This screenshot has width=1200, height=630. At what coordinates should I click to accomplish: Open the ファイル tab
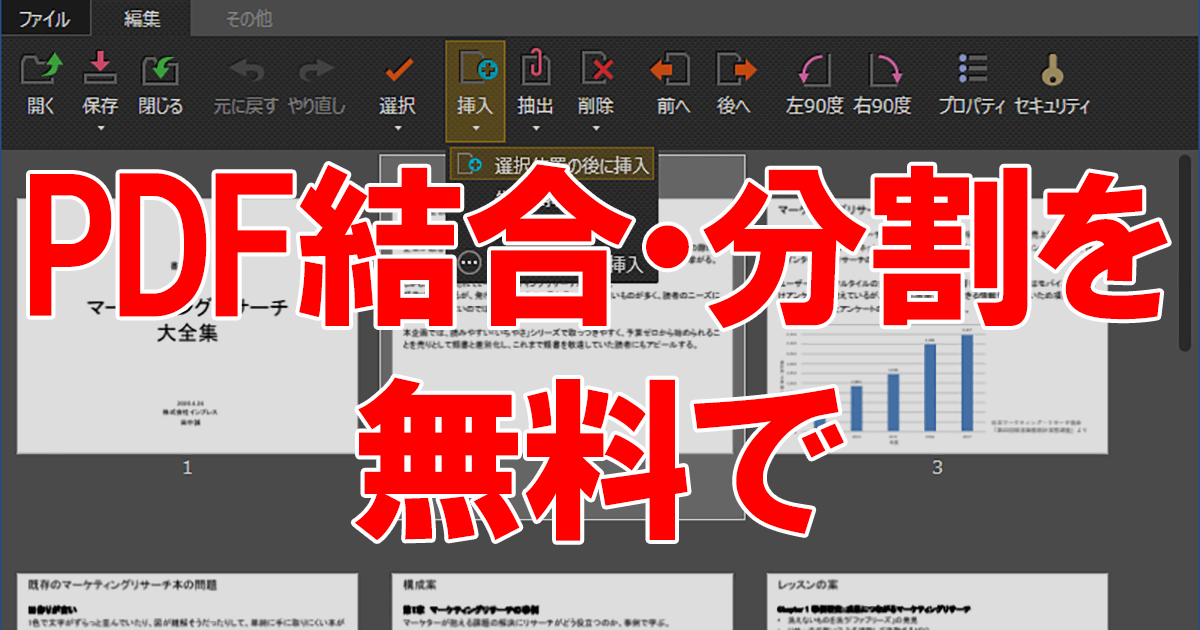pyautogui.click(x=44, y=17)
